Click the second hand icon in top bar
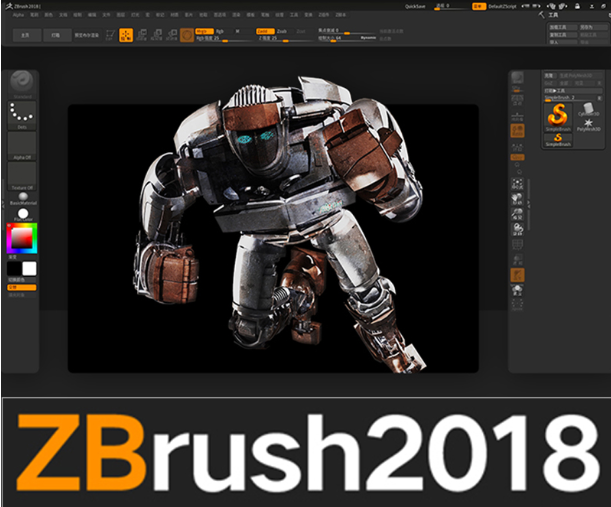 click(563, 6)
